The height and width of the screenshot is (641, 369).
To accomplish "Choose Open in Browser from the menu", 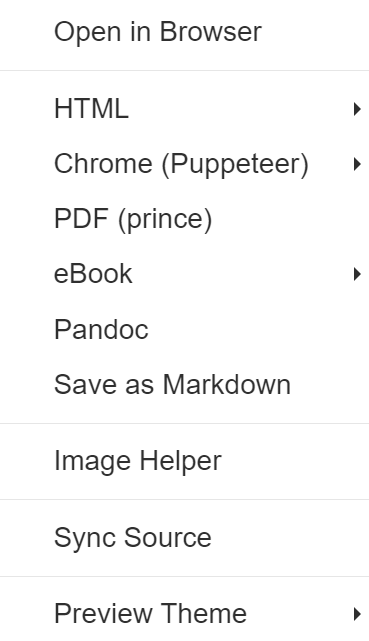I will click(x=184, y=32).
